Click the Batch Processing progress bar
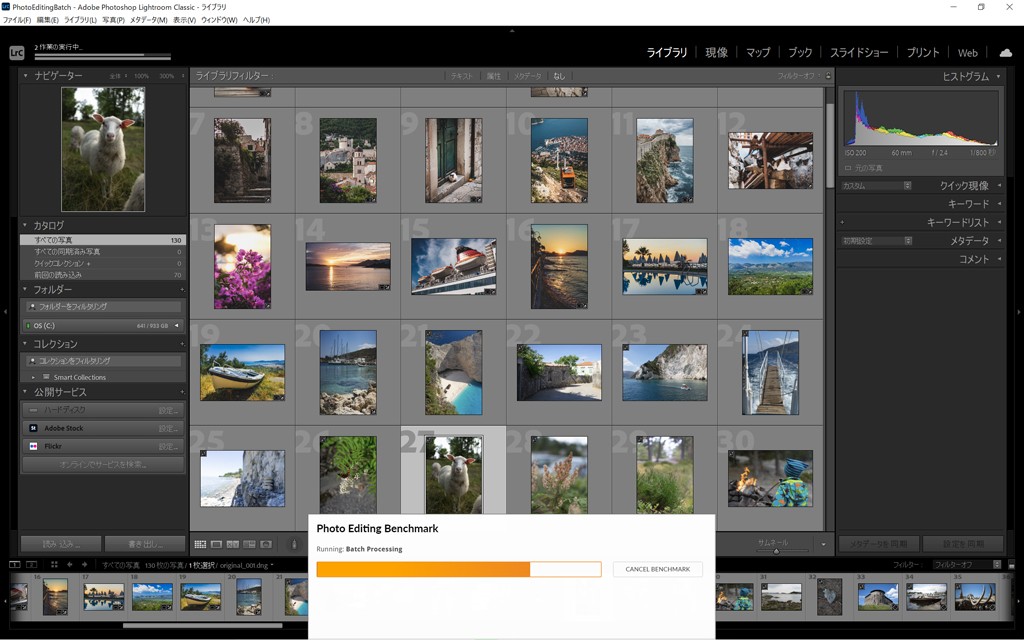1024x640 pixels. (458, 569)
